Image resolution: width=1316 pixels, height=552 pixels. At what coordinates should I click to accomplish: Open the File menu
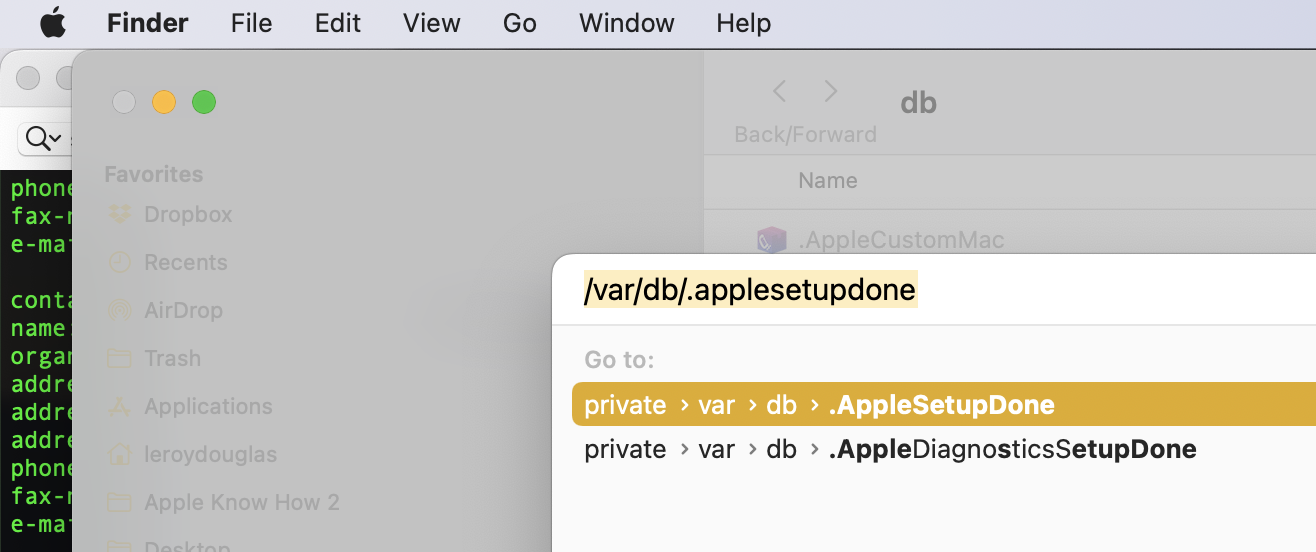point(251,23)
